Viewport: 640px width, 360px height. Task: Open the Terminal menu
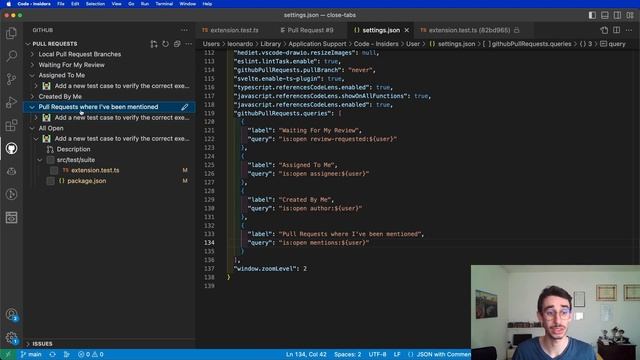point(164,4)
